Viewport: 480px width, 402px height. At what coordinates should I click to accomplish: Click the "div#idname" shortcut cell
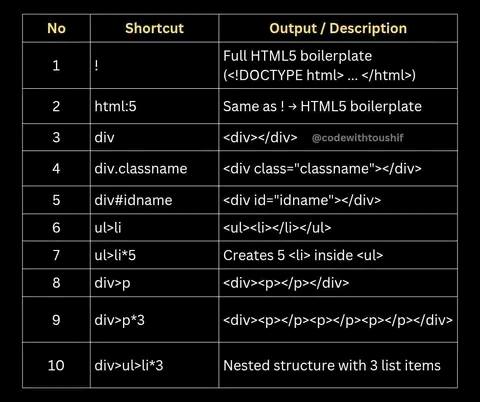pyautogui.click(x=154, y=200)
